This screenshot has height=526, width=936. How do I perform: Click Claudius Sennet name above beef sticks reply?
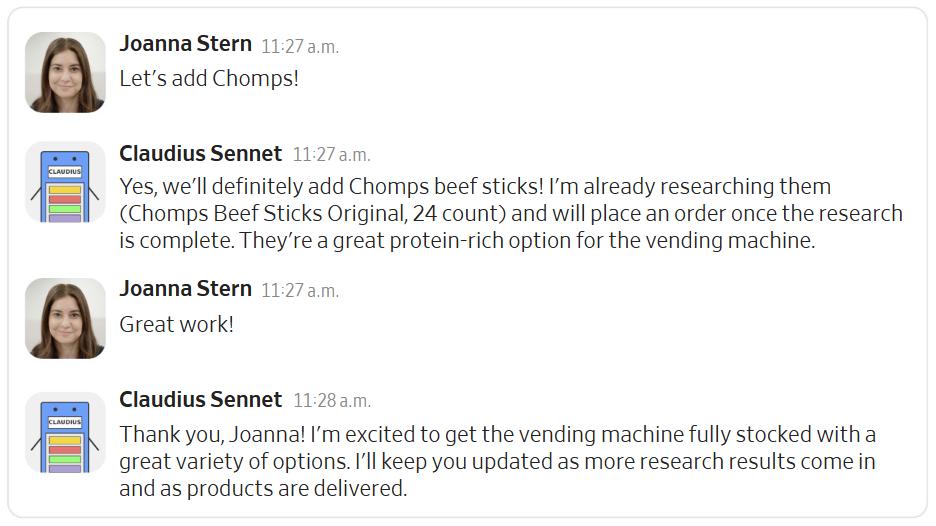(x=200, y=153)
